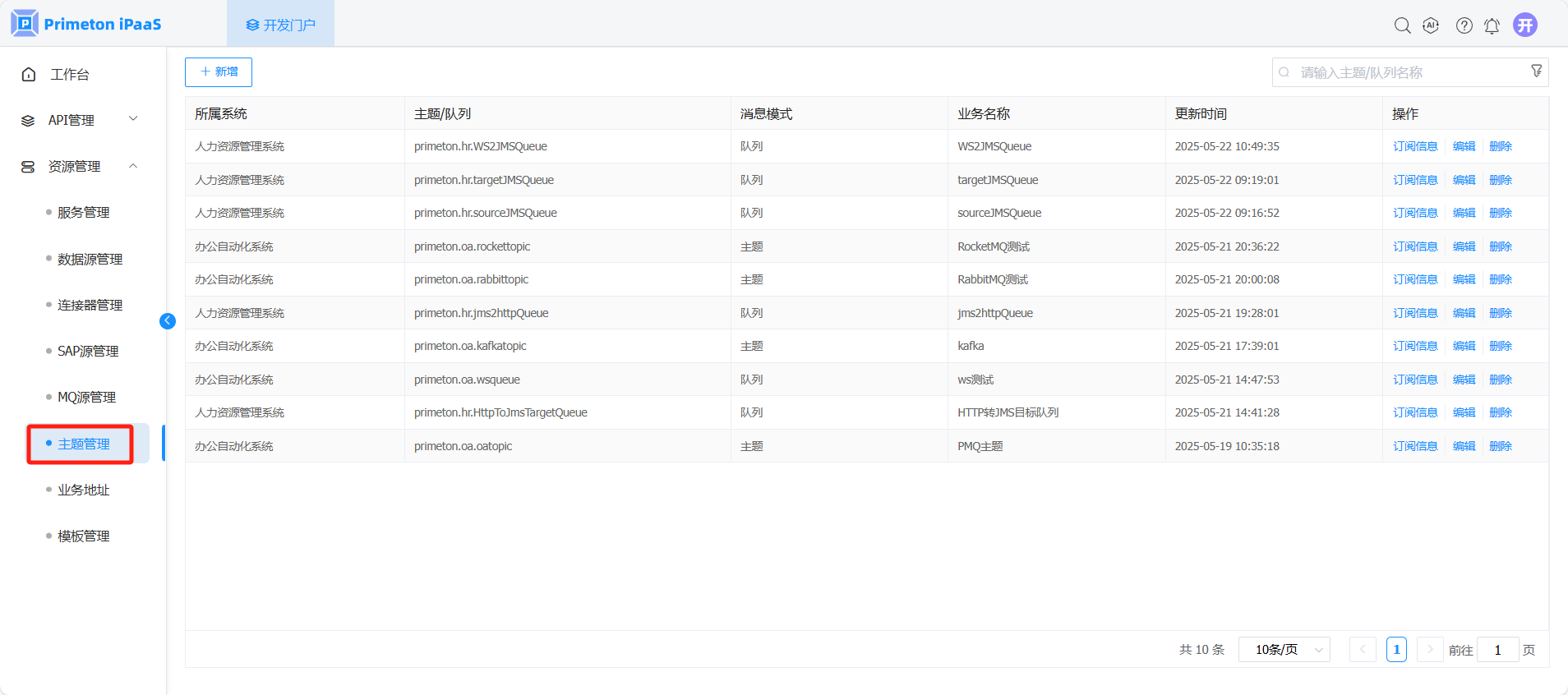Expand the API管理 menu
The height and width of the screenshot is (695, 1568).
[x=80, y=120]
